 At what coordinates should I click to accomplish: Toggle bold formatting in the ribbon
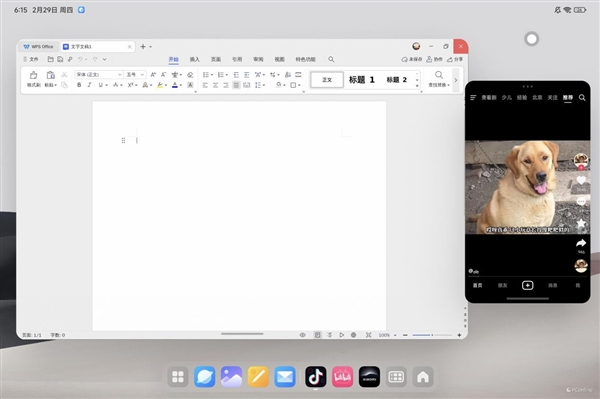coord(79,85)
